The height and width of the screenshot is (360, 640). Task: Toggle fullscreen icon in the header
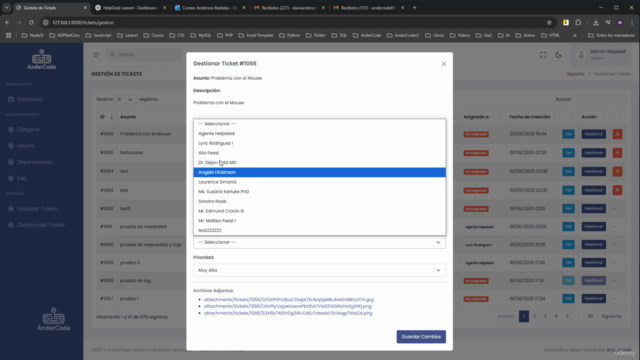pyautogui.click(x=543, y=55)
